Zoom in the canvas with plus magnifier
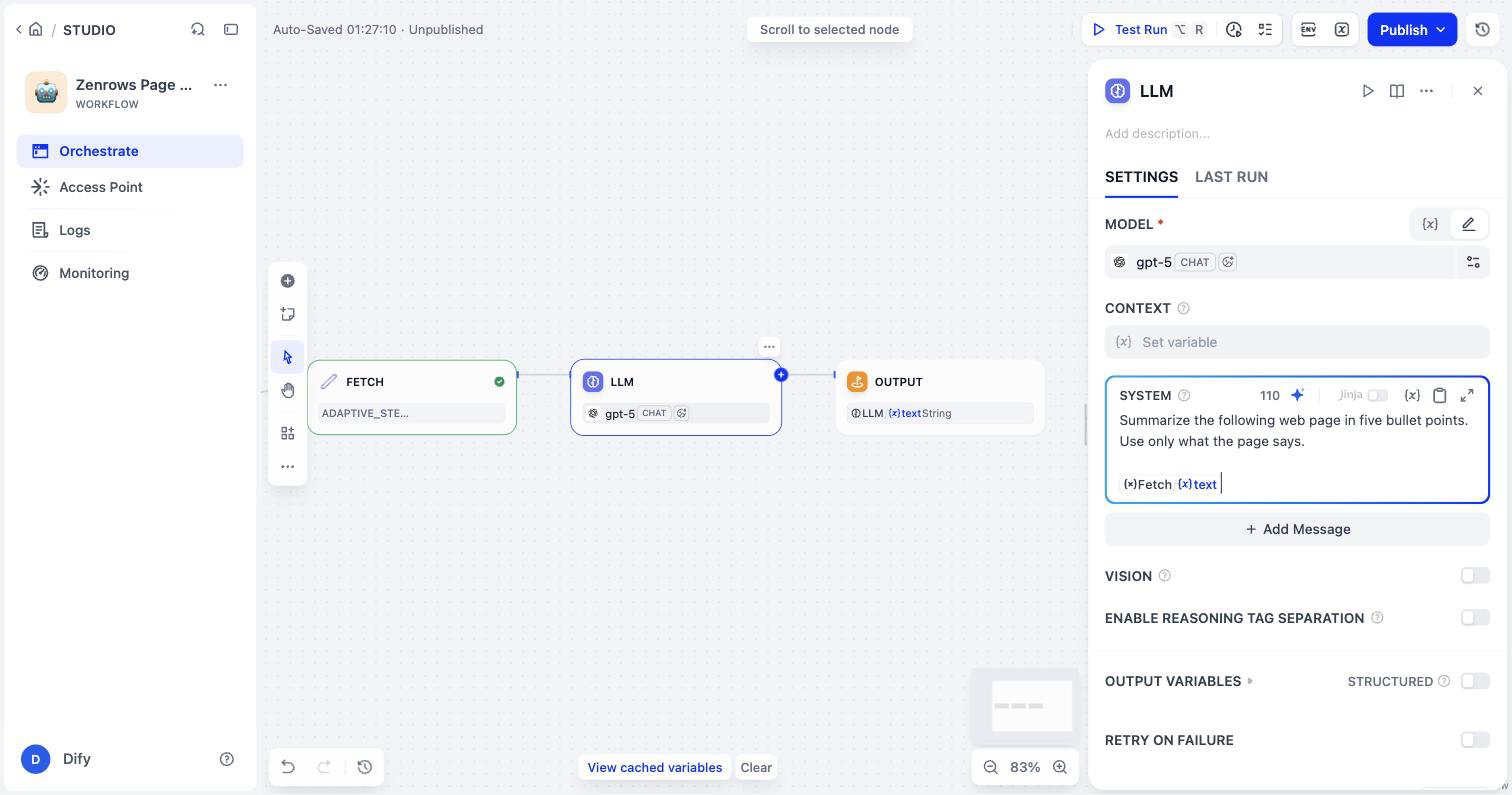The image size is (1512, 795). [1060, 767]
